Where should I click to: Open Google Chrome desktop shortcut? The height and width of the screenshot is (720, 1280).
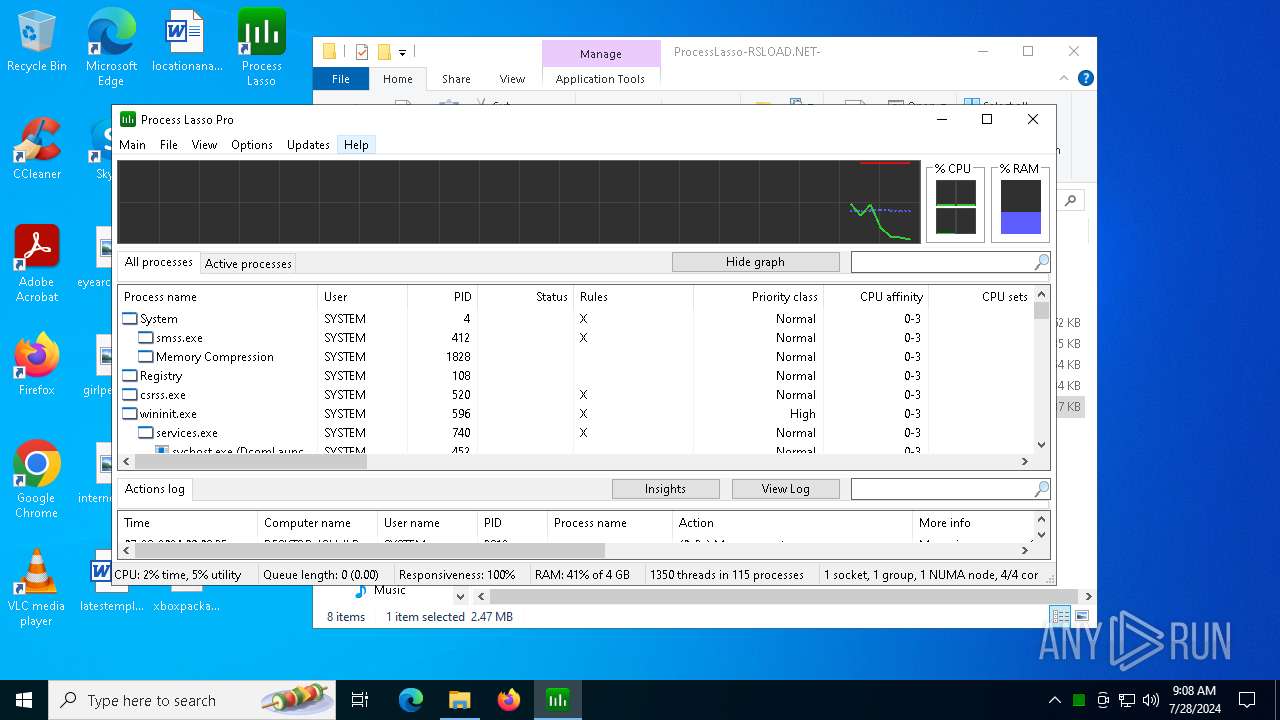37,479
